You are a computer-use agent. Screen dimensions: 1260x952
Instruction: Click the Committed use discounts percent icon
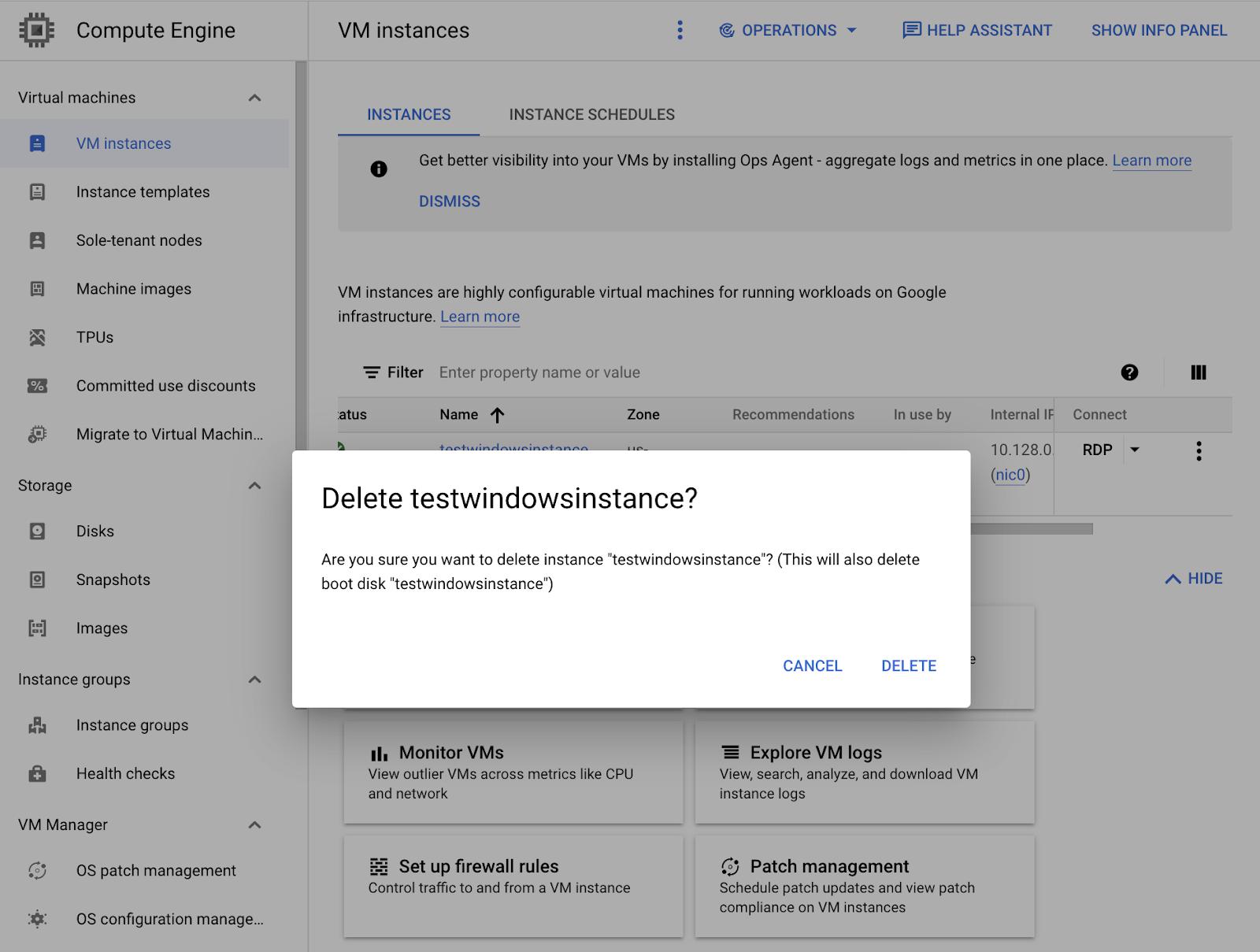tap(37, 386)
